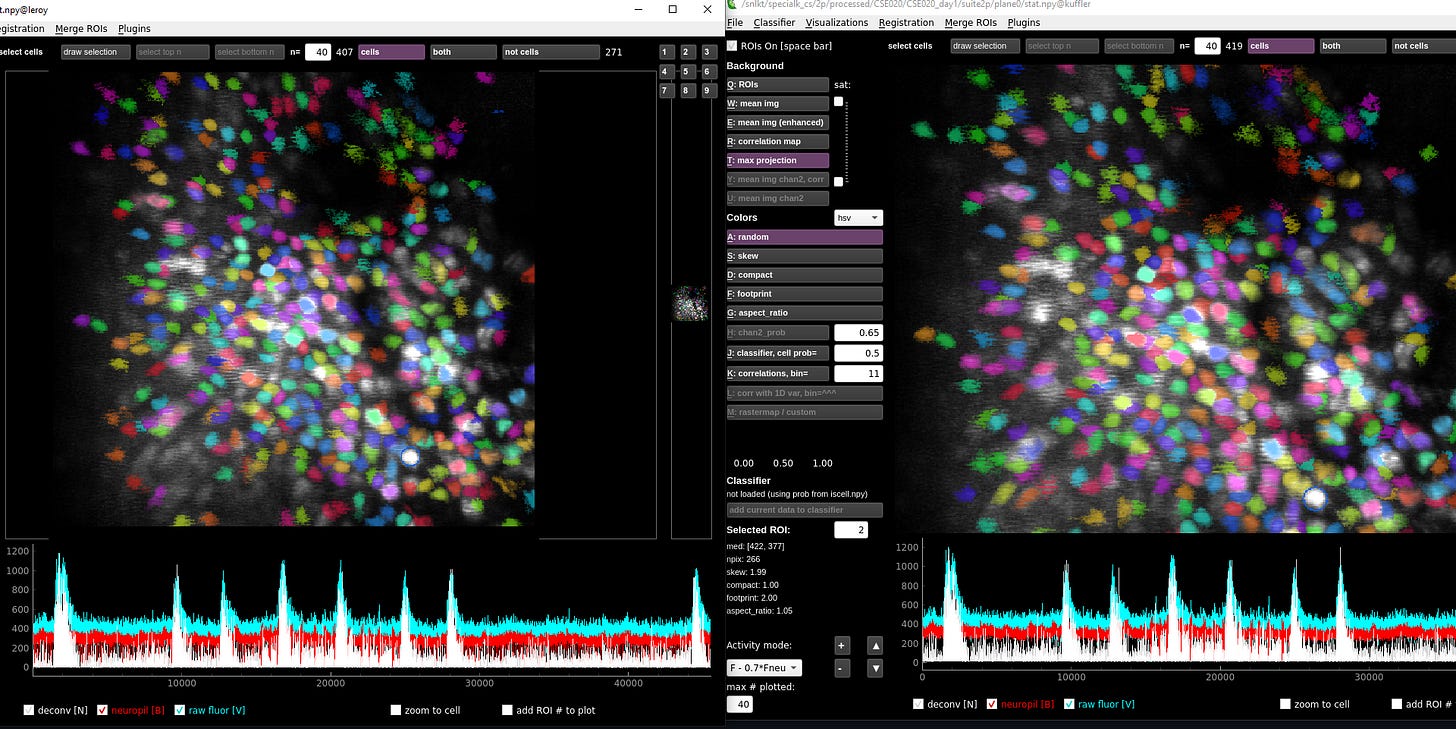Screen dimensions: 1456x729
Task: Open Merge ROIs menu in leroy window
Action: [81, 29]
